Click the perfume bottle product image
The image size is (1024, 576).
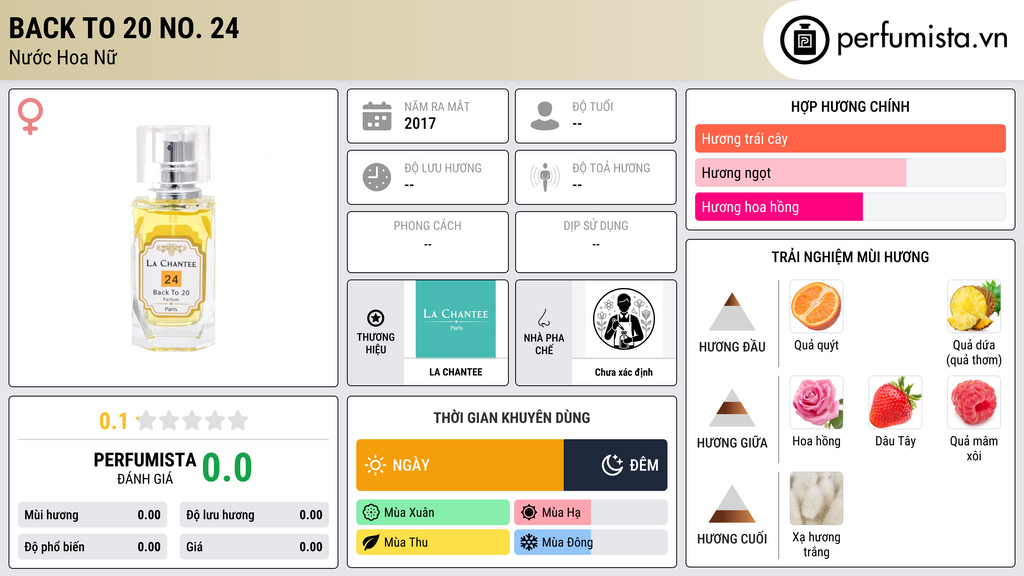click(174, 238)
